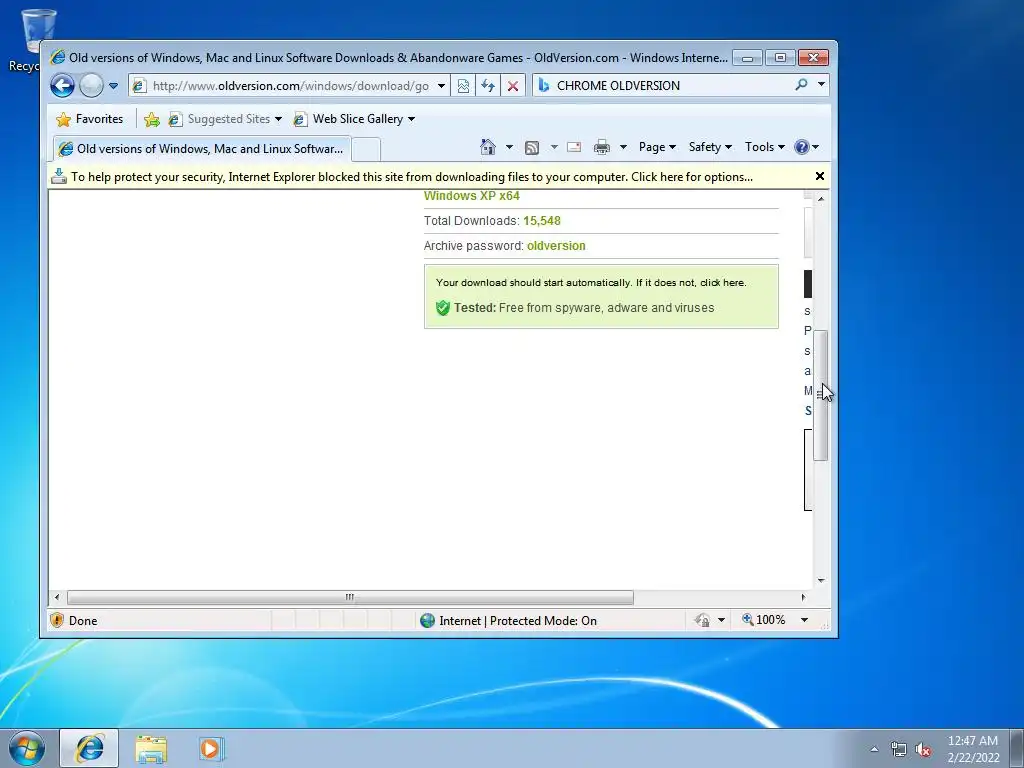Click the vertical scrollbar up arrow
This screenshot has width=1024, height=768.
pos(821,198)
